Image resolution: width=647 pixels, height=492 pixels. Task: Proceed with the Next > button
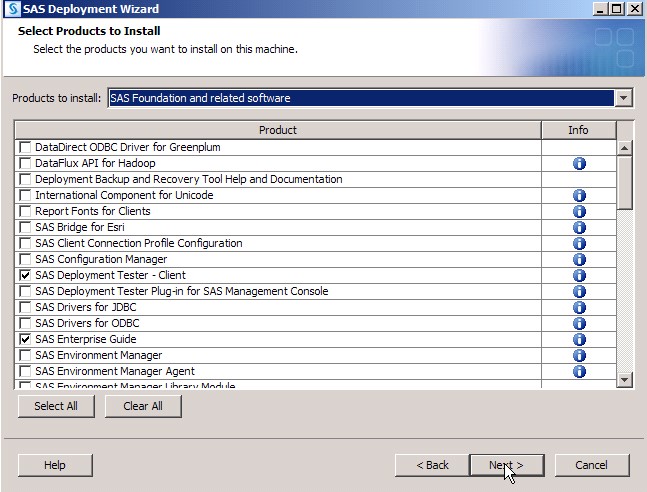[507, 465]
